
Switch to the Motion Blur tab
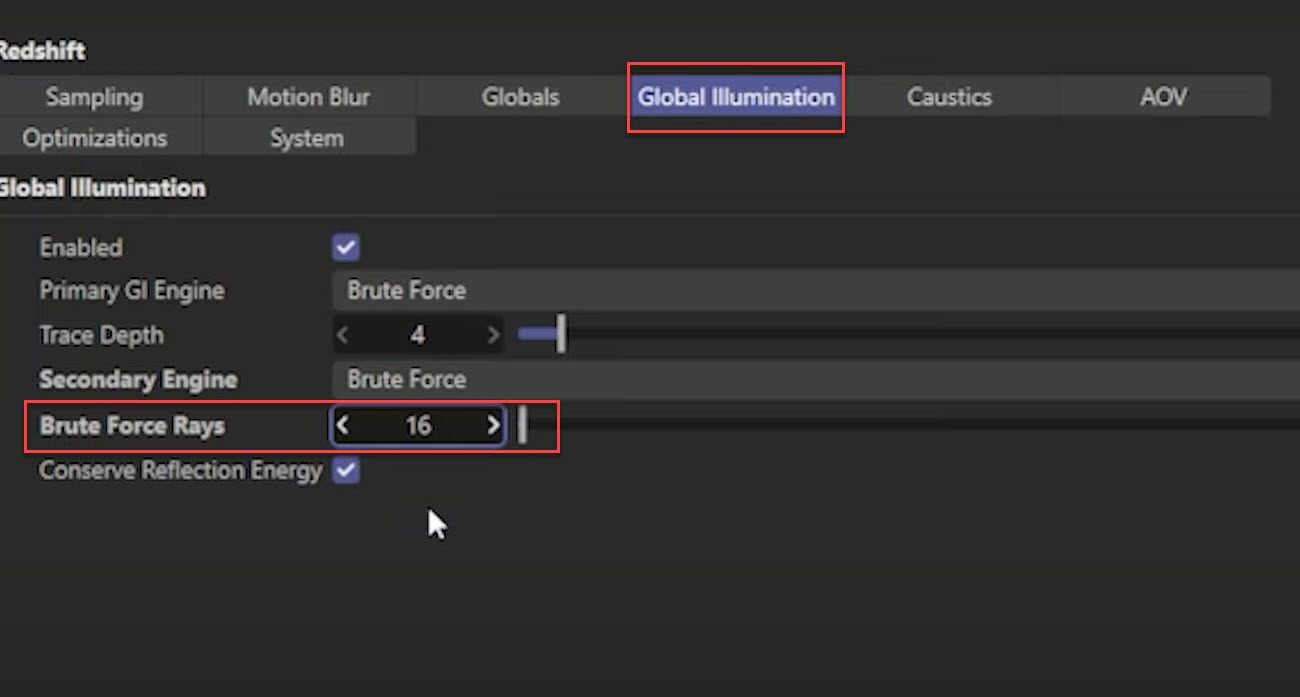click(x=308, y=97)
